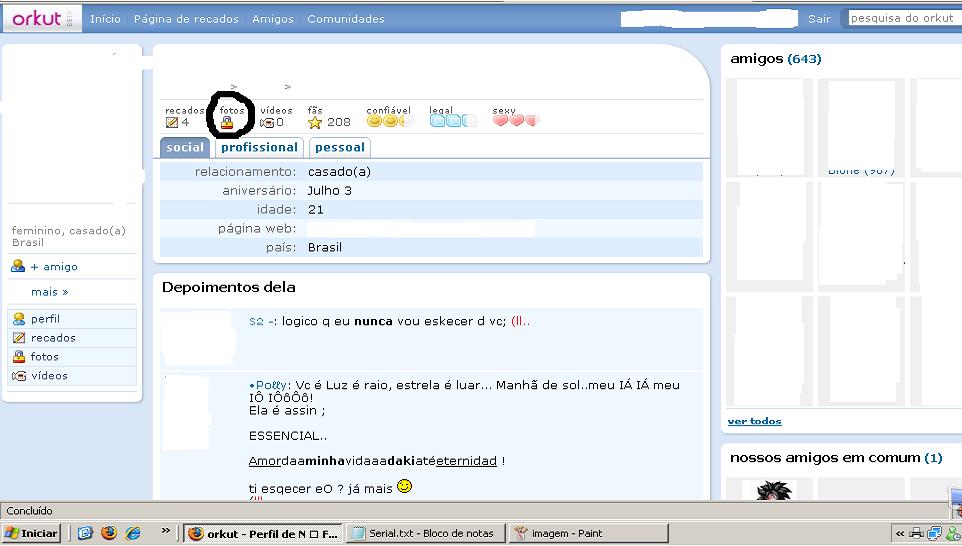
Task: Open the perfil sidebar link
Action: point(45,319)
